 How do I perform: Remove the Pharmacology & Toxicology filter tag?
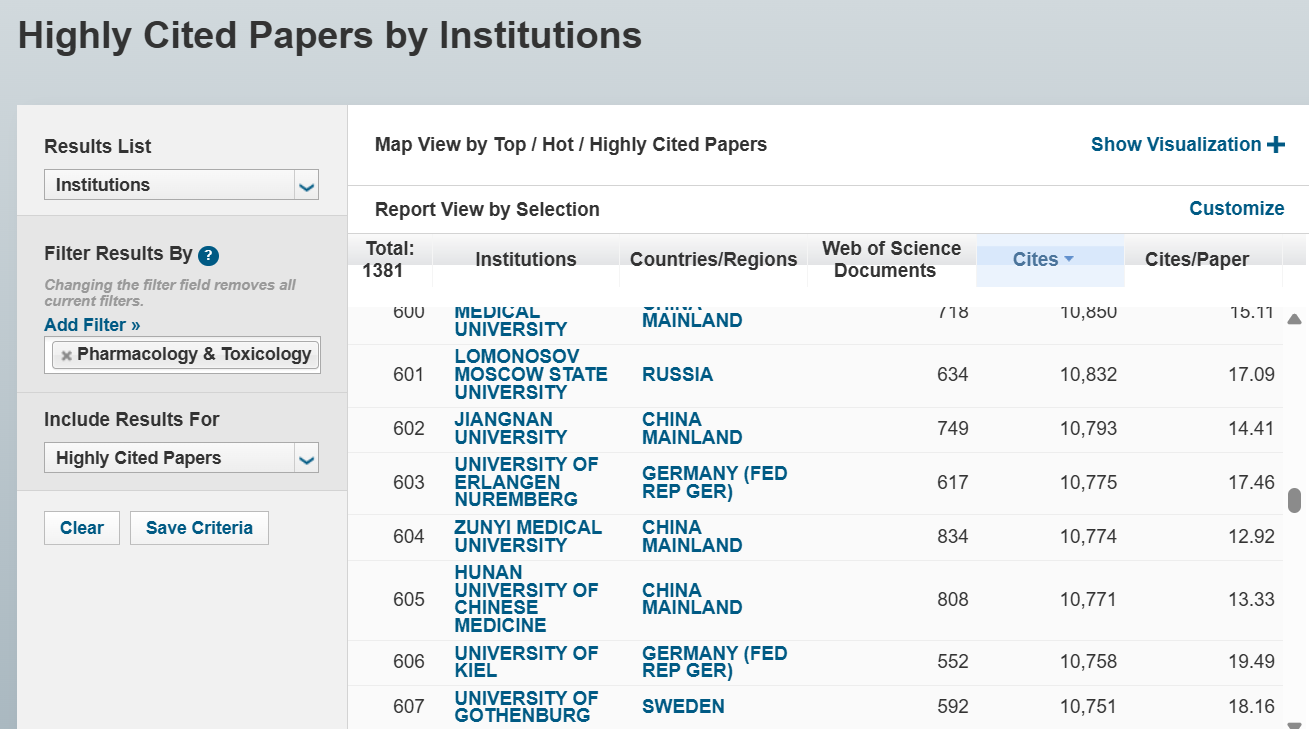coord(66,355)
